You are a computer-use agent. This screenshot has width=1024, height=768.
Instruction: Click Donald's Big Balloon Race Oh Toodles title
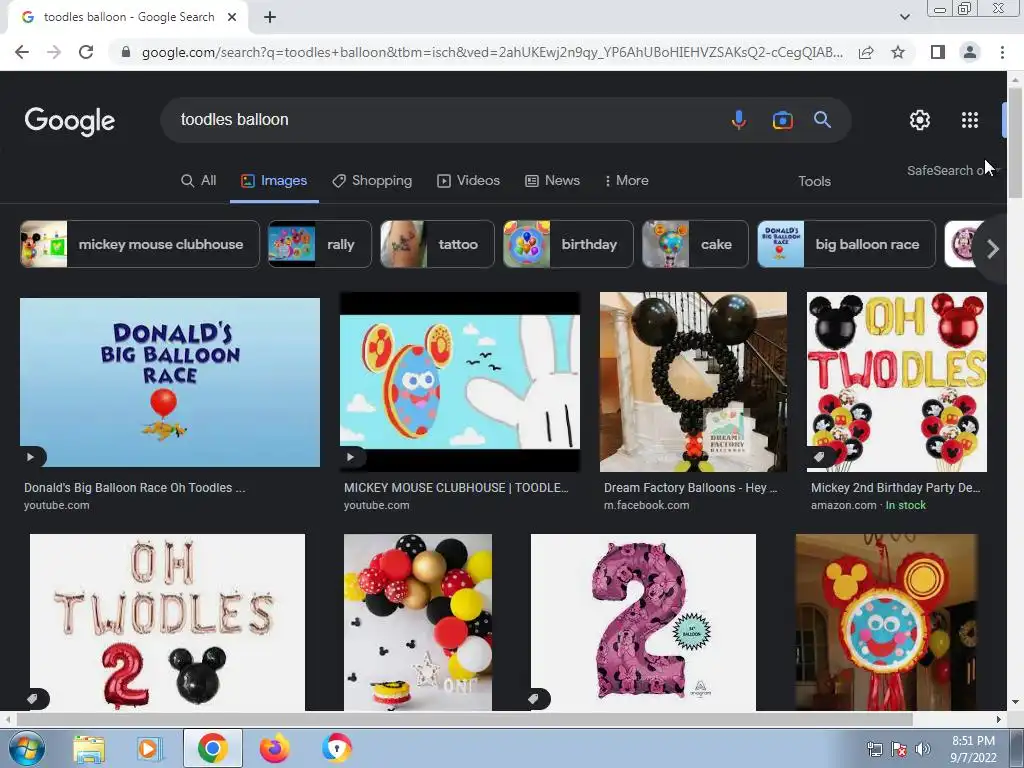[135, 488]
